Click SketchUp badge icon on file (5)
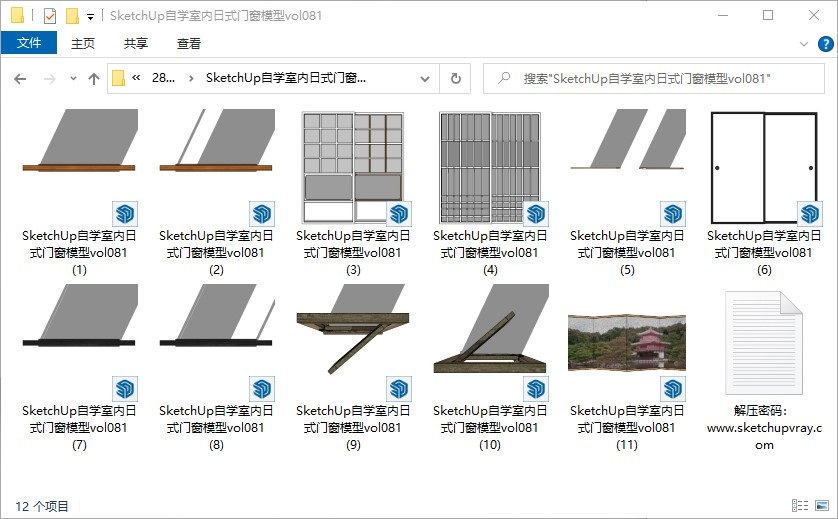Viewport: 838px width, 519px height. [x=673, y=214]
